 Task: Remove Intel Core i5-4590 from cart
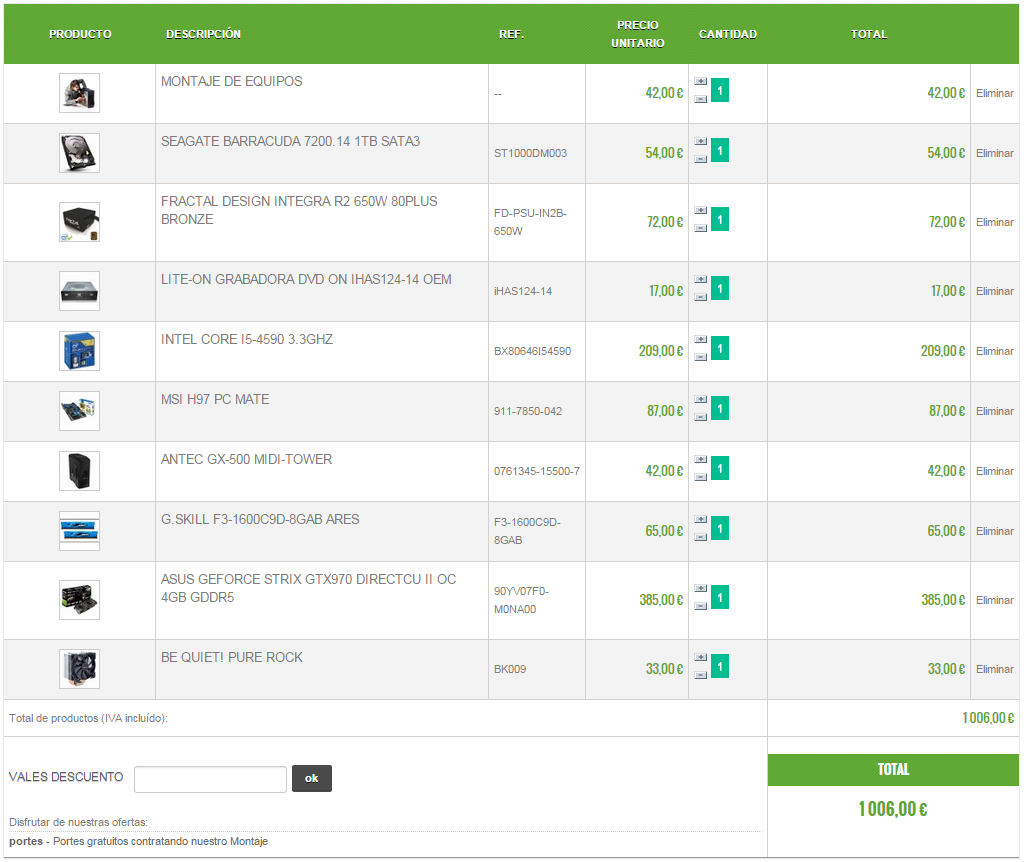point(995,351)
